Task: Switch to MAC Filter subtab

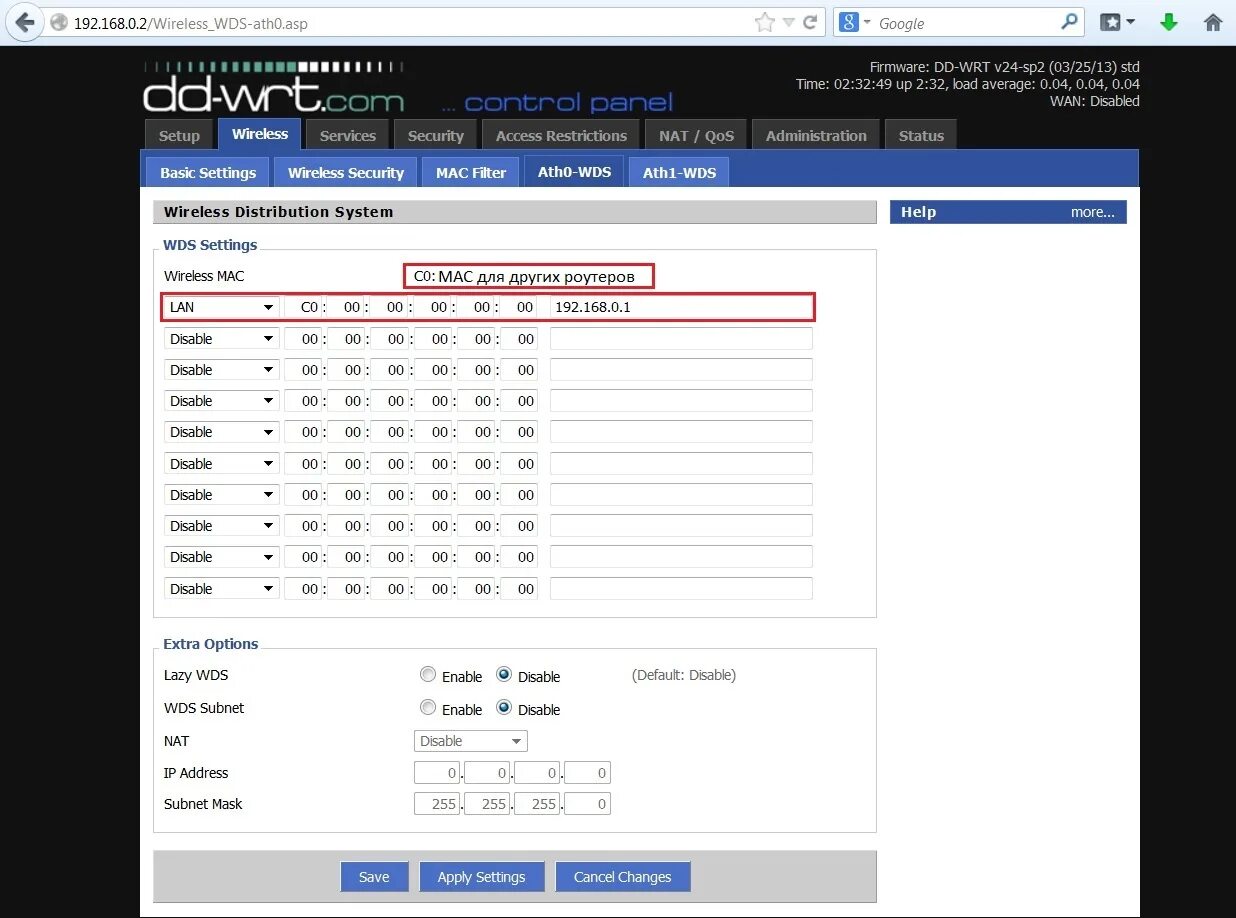Action: (471, 172)
